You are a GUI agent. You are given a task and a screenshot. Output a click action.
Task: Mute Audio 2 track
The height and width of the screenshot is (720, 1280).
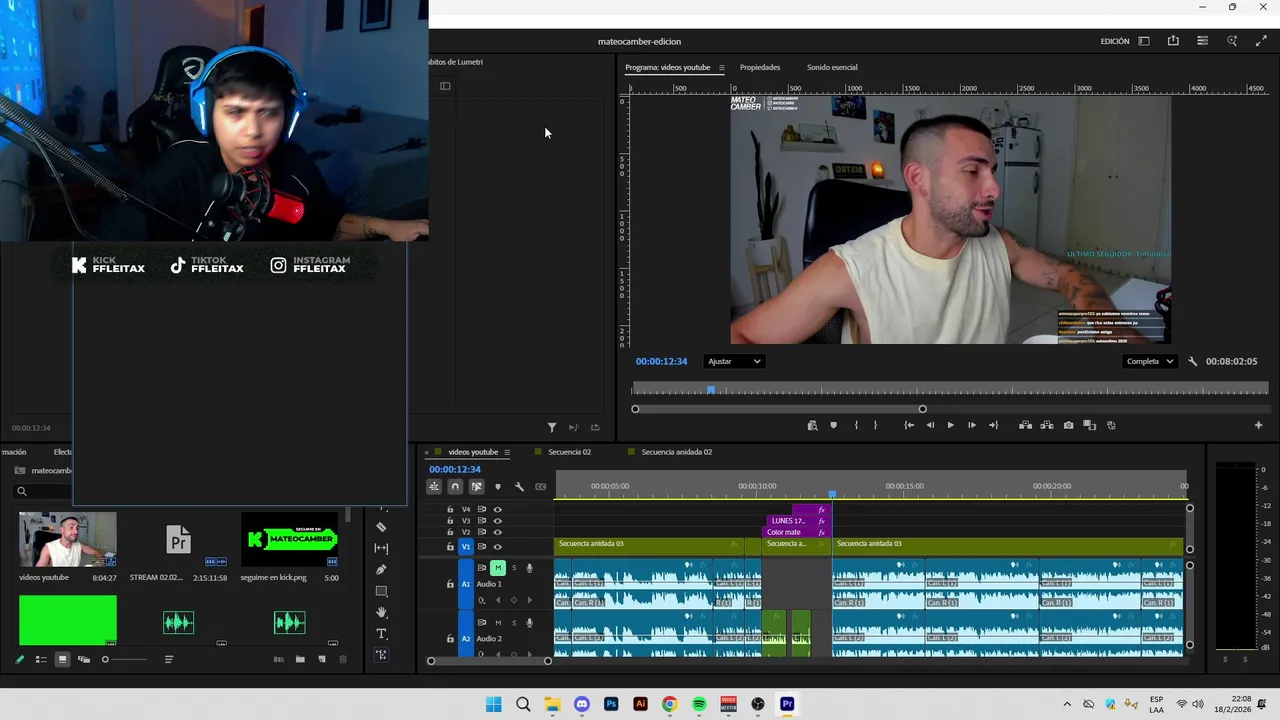pyautogui.click(x=498, y=623)
